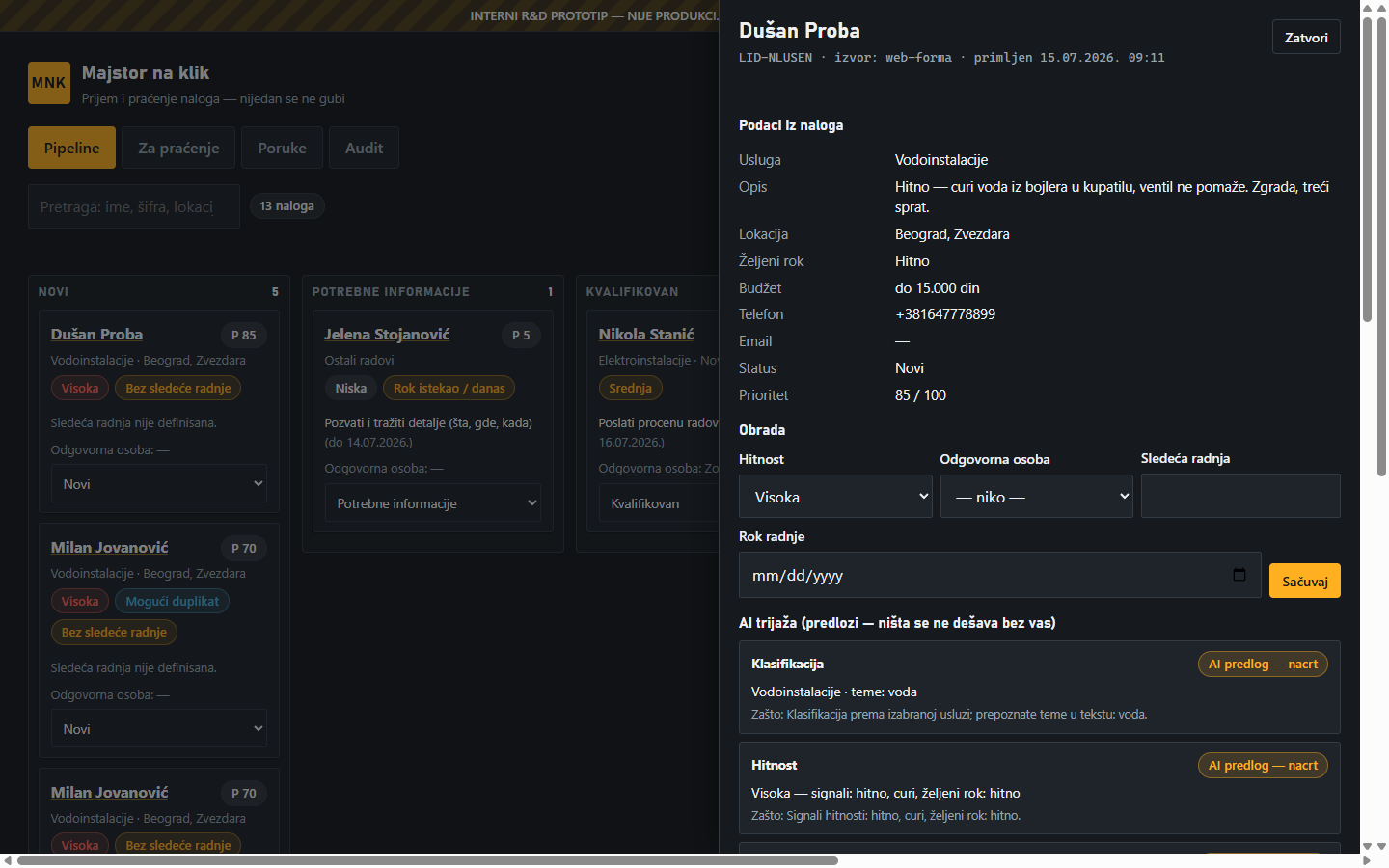Click the P 85 priority badge
The width and height of the screenshot is (1389, 868).
(x=244, y=335)
